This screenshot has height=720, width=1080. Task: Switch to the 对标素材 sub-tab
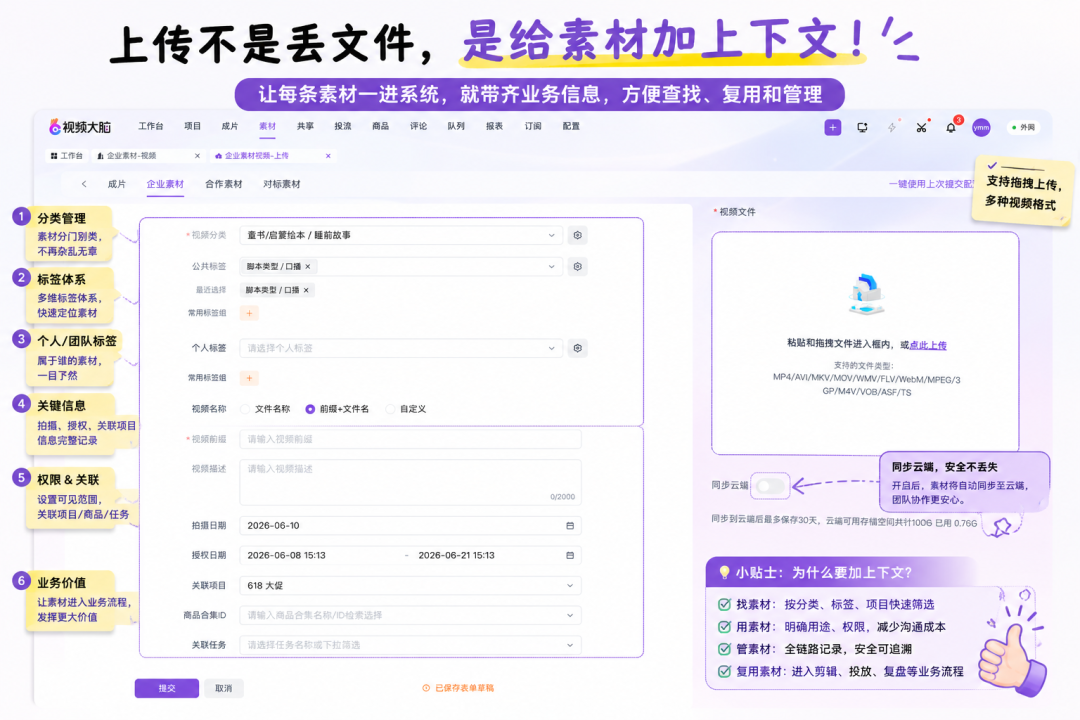[282, 184]
